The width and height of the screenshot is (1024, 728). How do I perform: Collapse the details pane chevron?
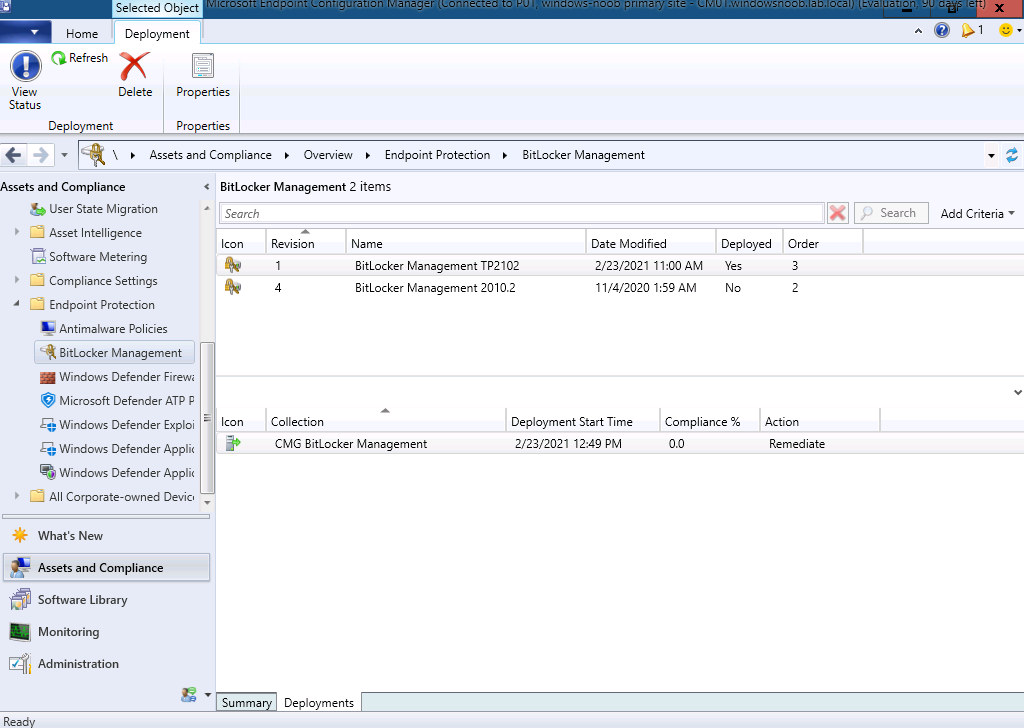pyautogui.click(x=1017, y=392)
